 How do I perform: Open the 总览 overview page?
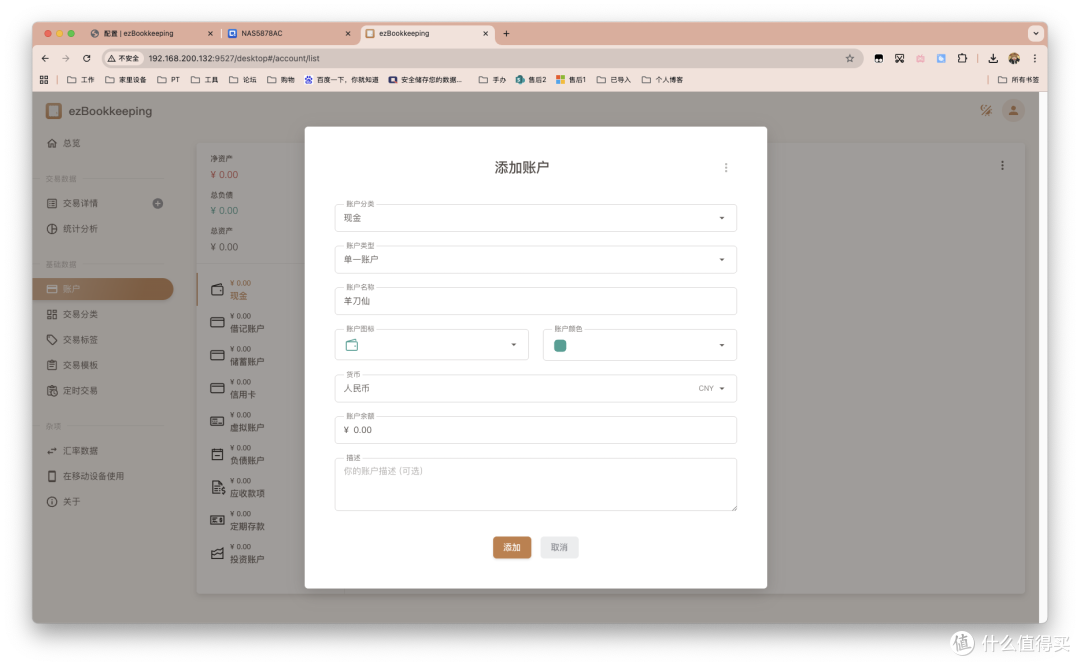(x=64, y=143)
